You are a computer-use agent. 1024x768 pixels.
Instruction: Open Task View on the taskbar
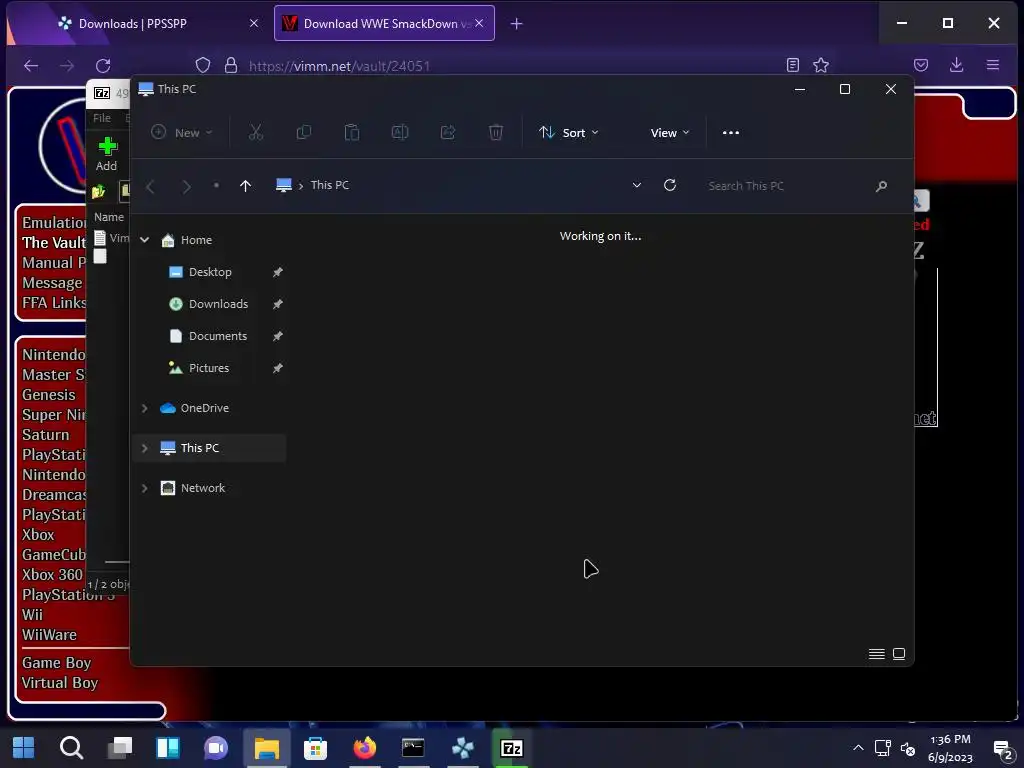coord(120,748)
